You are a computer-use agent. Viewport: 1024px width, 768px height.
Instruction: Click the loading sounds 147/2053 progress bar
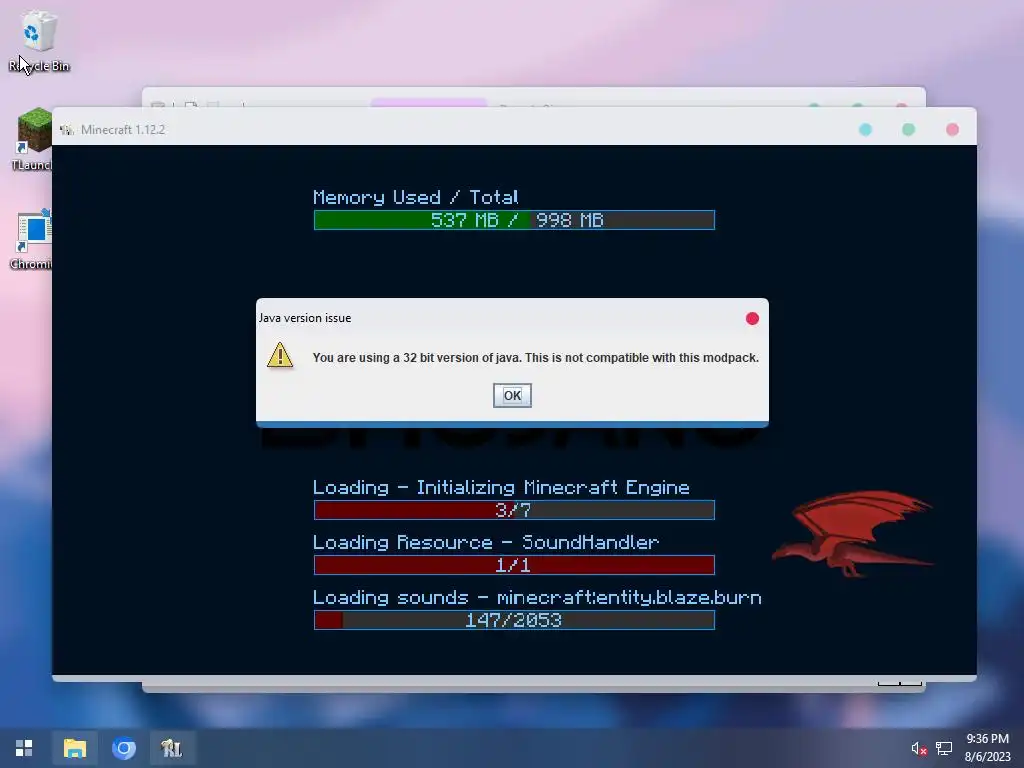click(514, 620)
